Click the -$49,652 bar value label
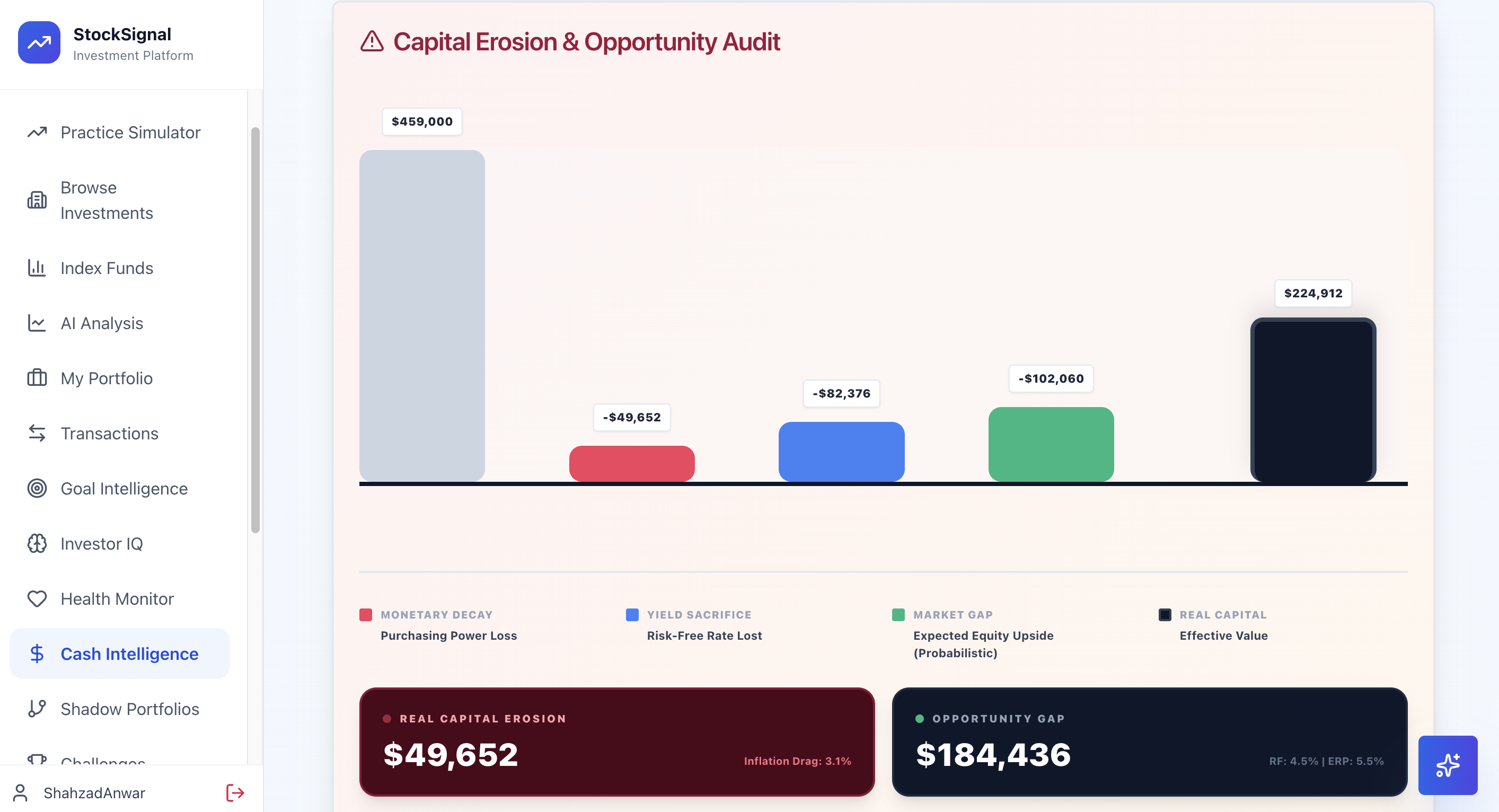Image resolution: width=1499 pixels, height=812 pixels. click(631, 417)
